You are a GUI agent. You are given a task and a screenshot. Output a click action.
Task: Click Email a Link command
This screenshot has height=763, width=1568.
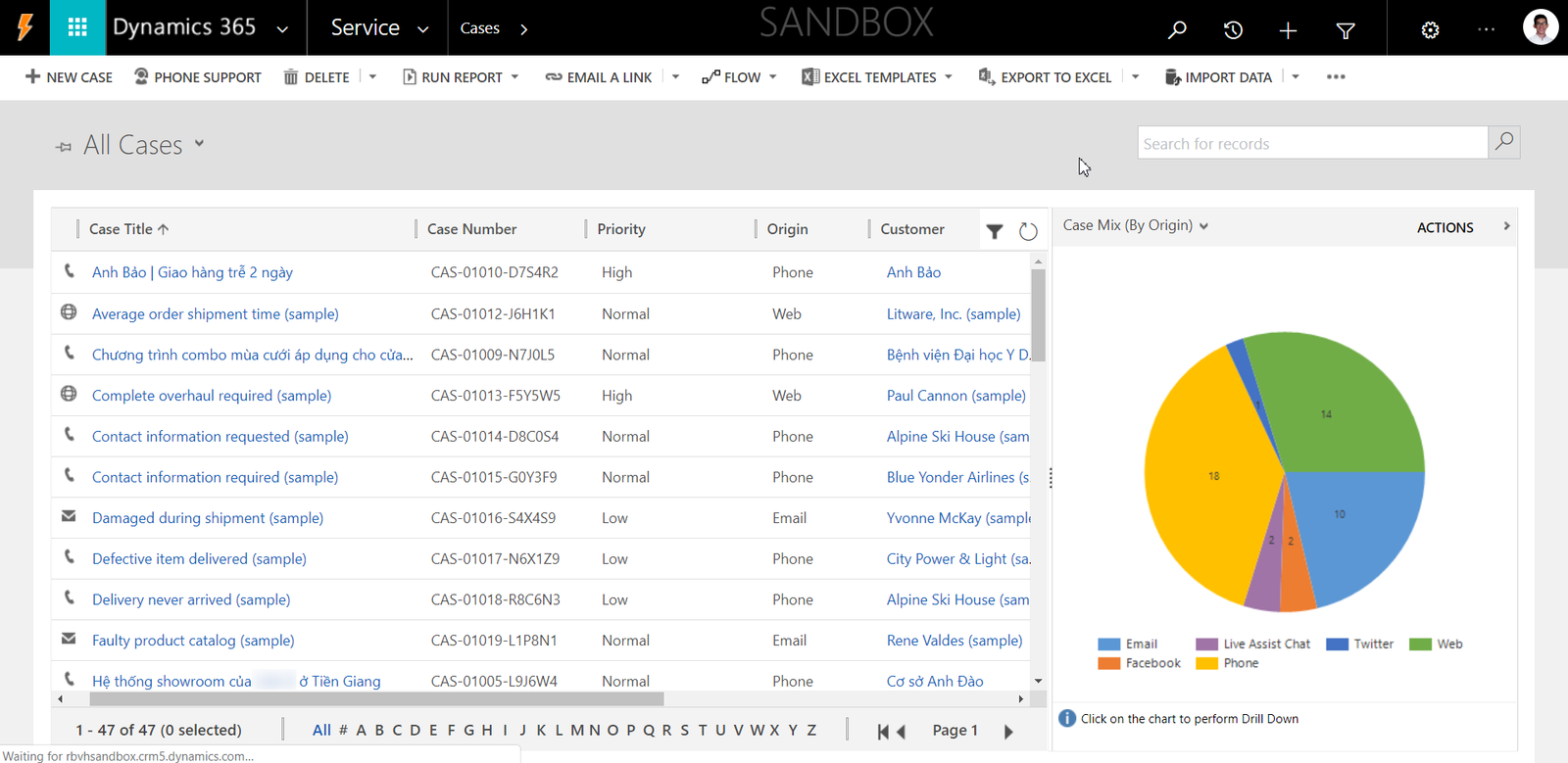(599, 77)
